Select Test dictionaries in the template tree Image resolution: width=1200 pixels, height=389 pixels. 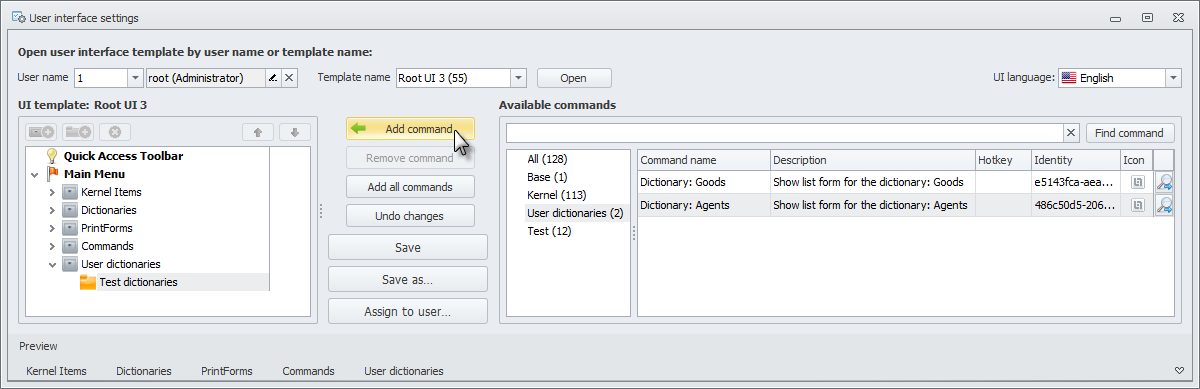click(x=138, y=282)
